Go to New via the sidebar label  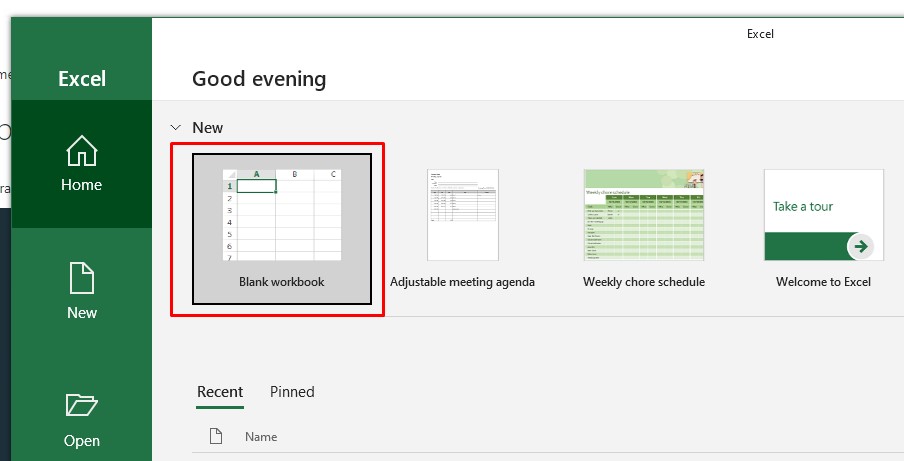point(81,313)
